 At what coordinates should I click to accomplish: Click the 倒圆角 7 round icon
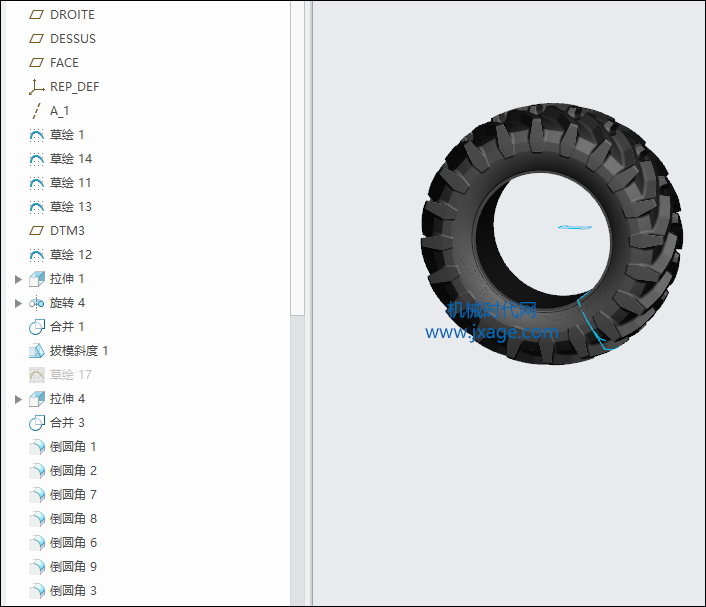tap(37, 495)
